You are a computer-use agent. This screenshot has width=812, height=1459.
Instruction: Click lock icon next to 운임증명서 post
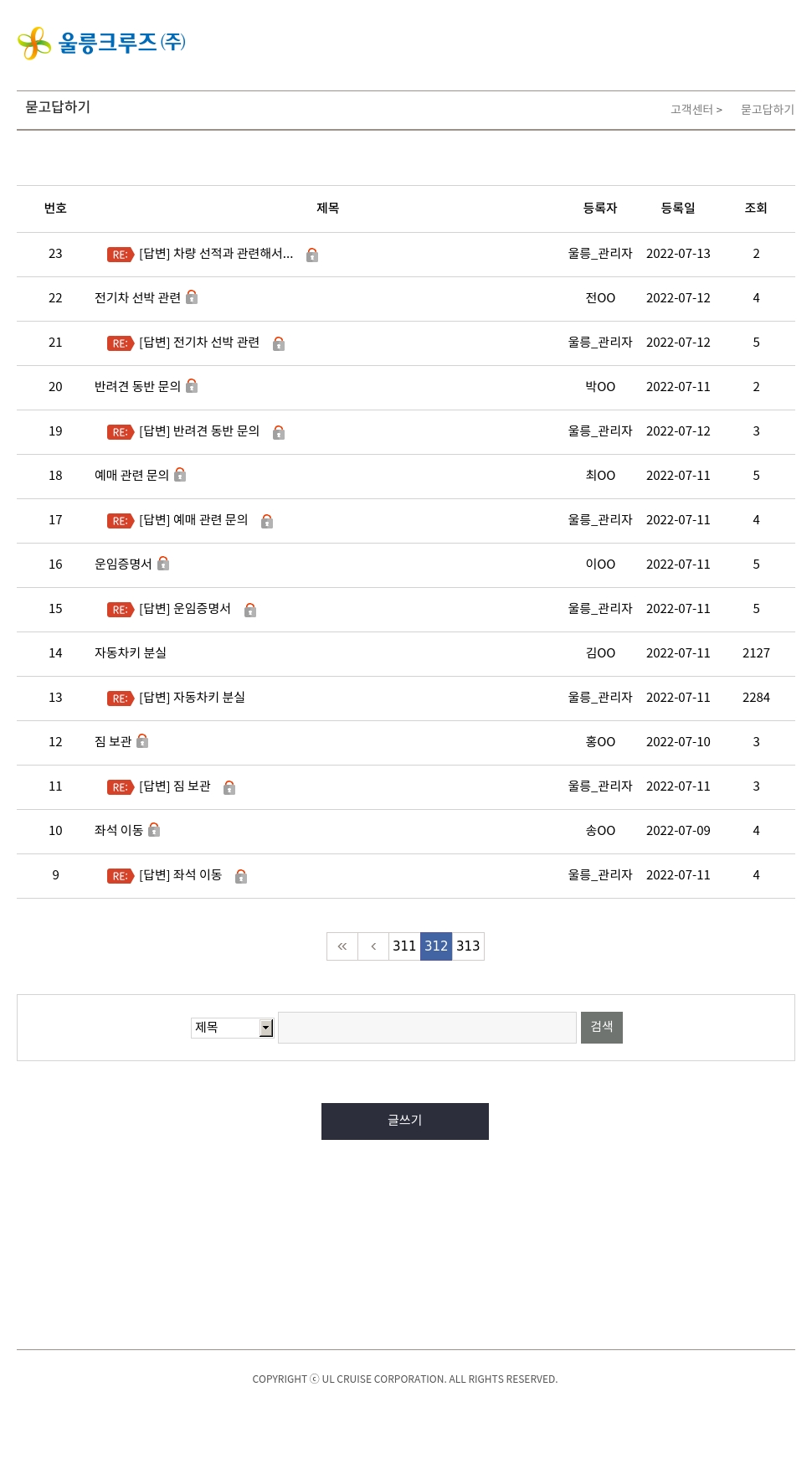click(163, 564)
